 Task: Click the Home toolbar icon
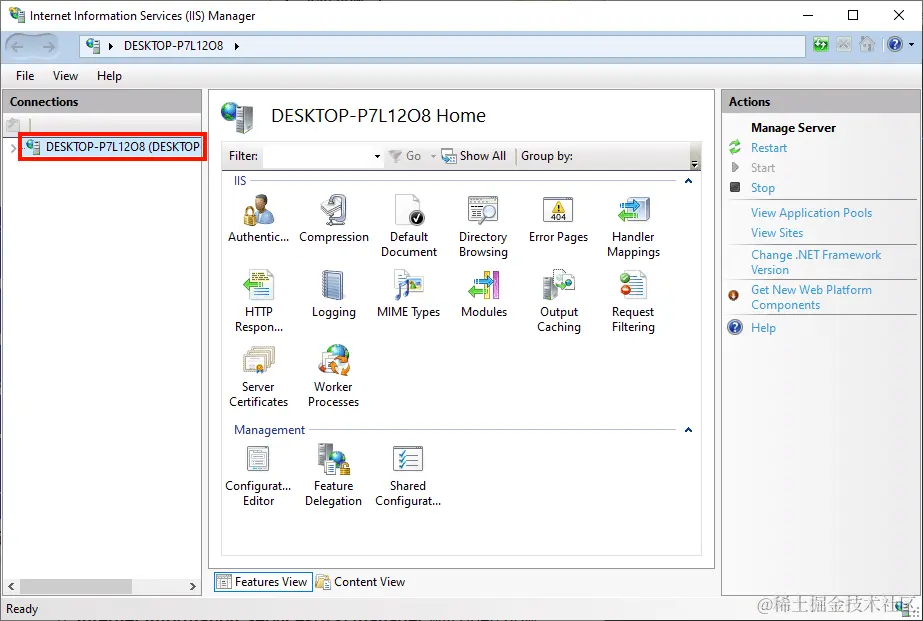coord(866,45)
